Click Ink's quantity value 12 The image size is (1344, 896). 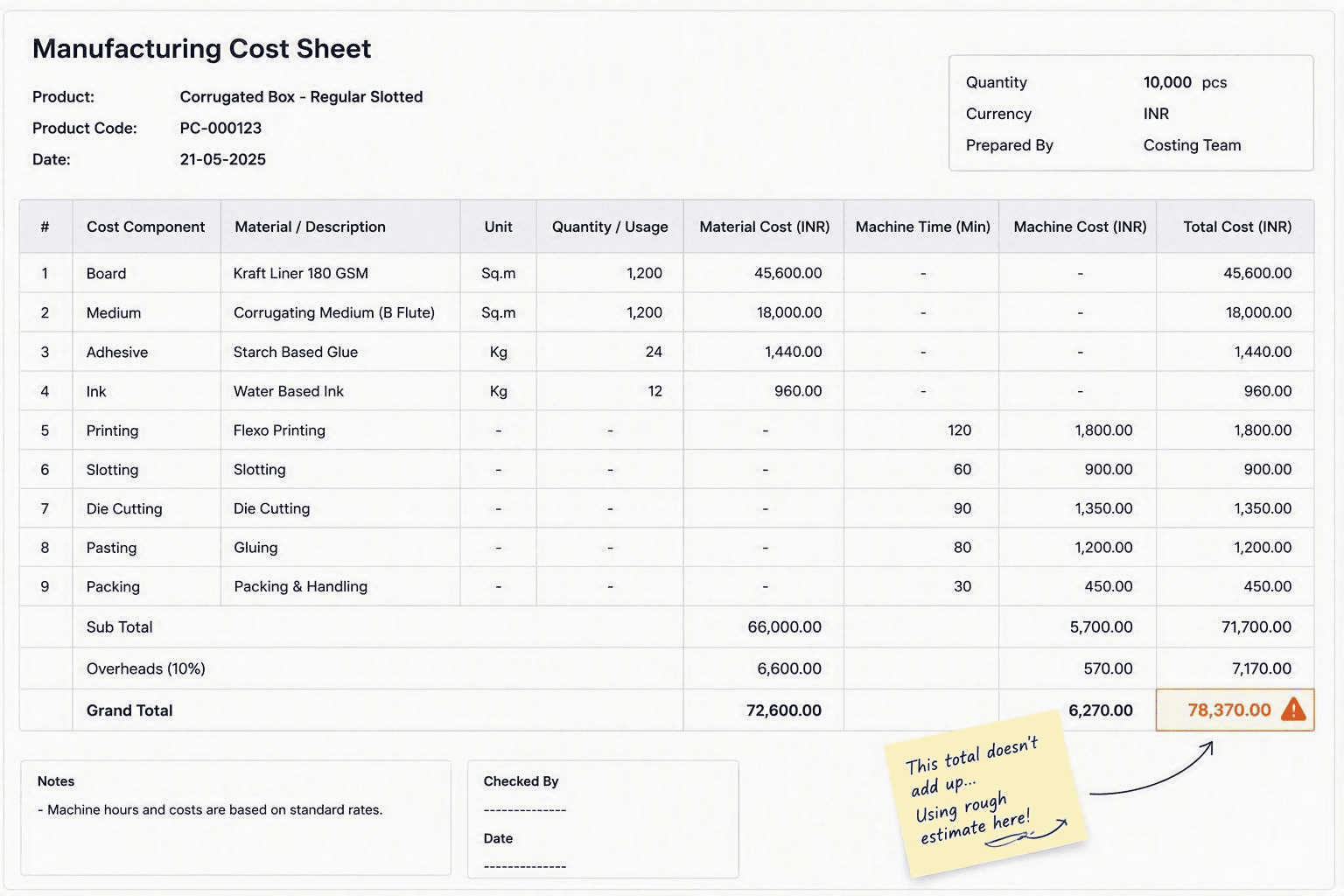[x=654, y=391]
